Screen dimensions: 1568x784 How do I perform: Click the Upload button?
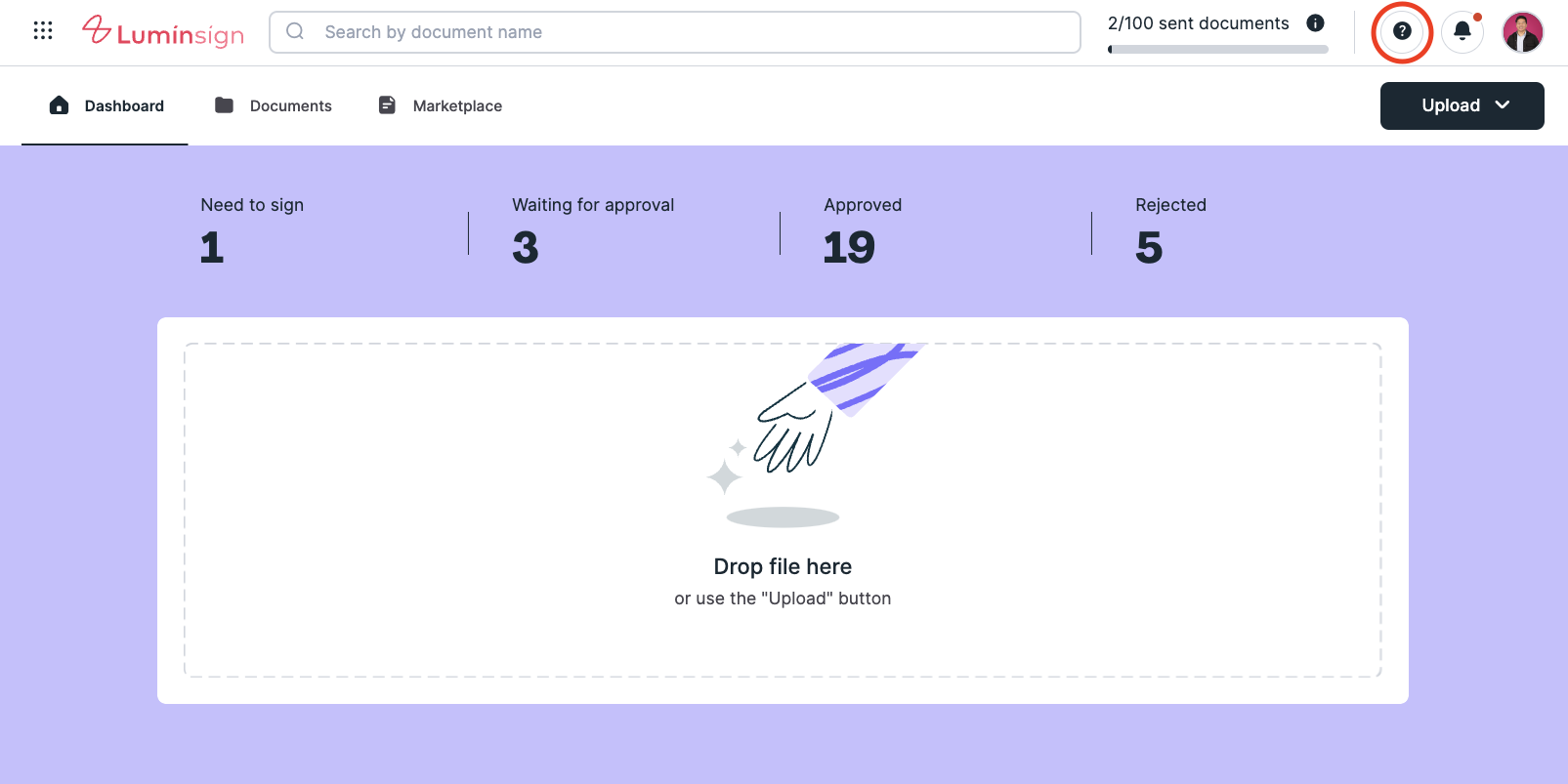coord(1450,105)
